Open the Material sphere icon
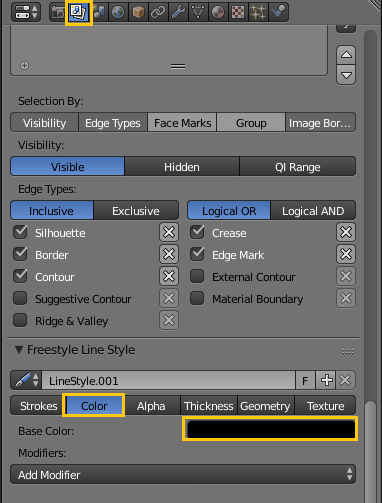This screenshot has height=503, width=382. [x=218, y=12]
